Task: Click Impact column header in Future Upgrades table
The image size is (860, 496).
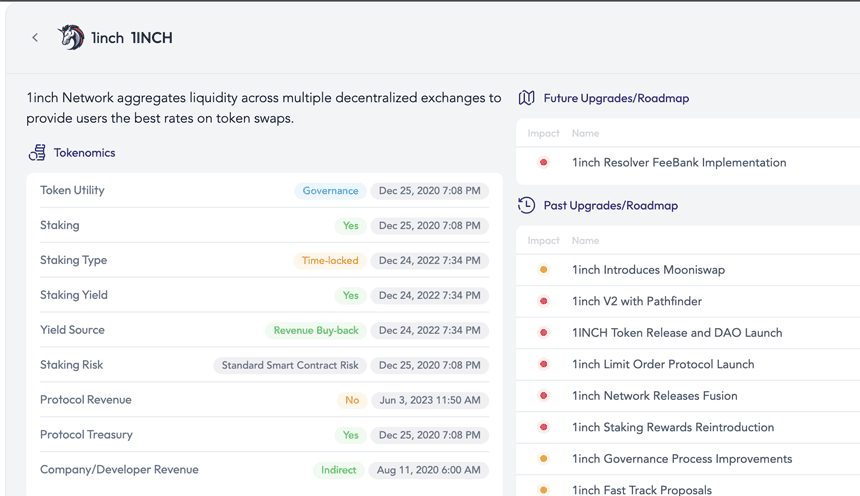Action: [x=544, y=133]
